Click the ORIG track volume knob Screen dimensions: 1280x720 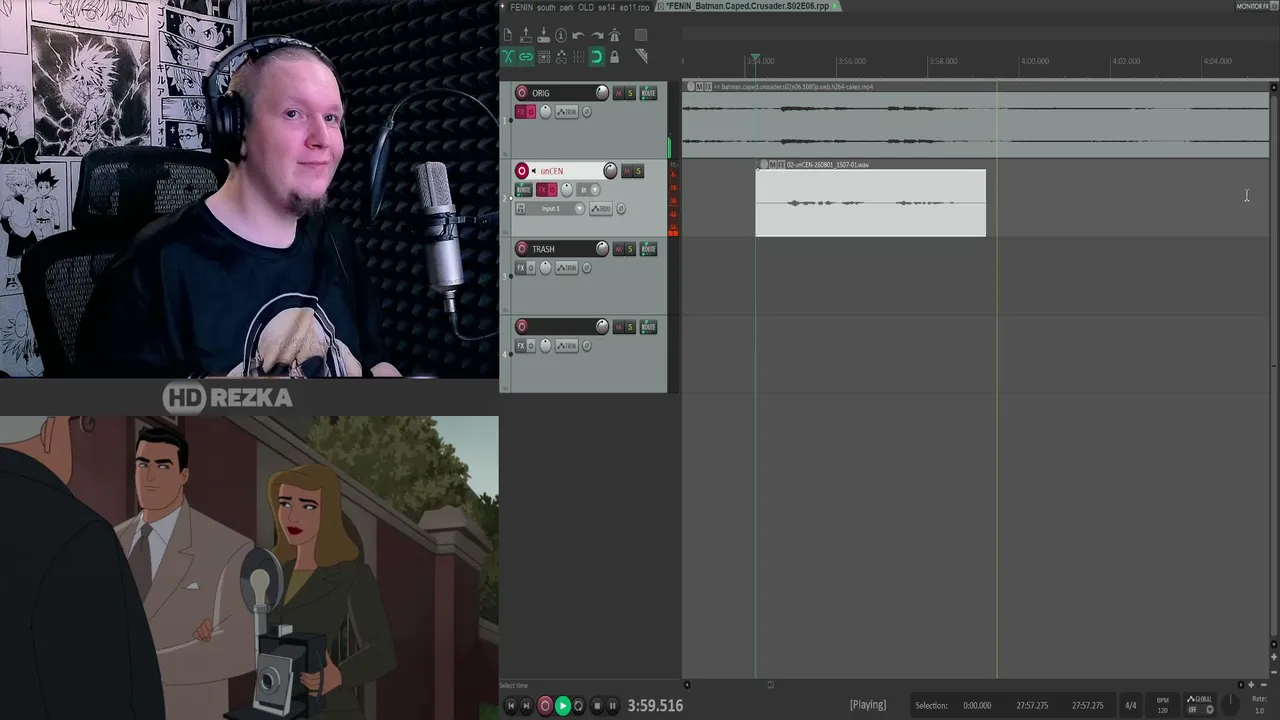point(602,93)
